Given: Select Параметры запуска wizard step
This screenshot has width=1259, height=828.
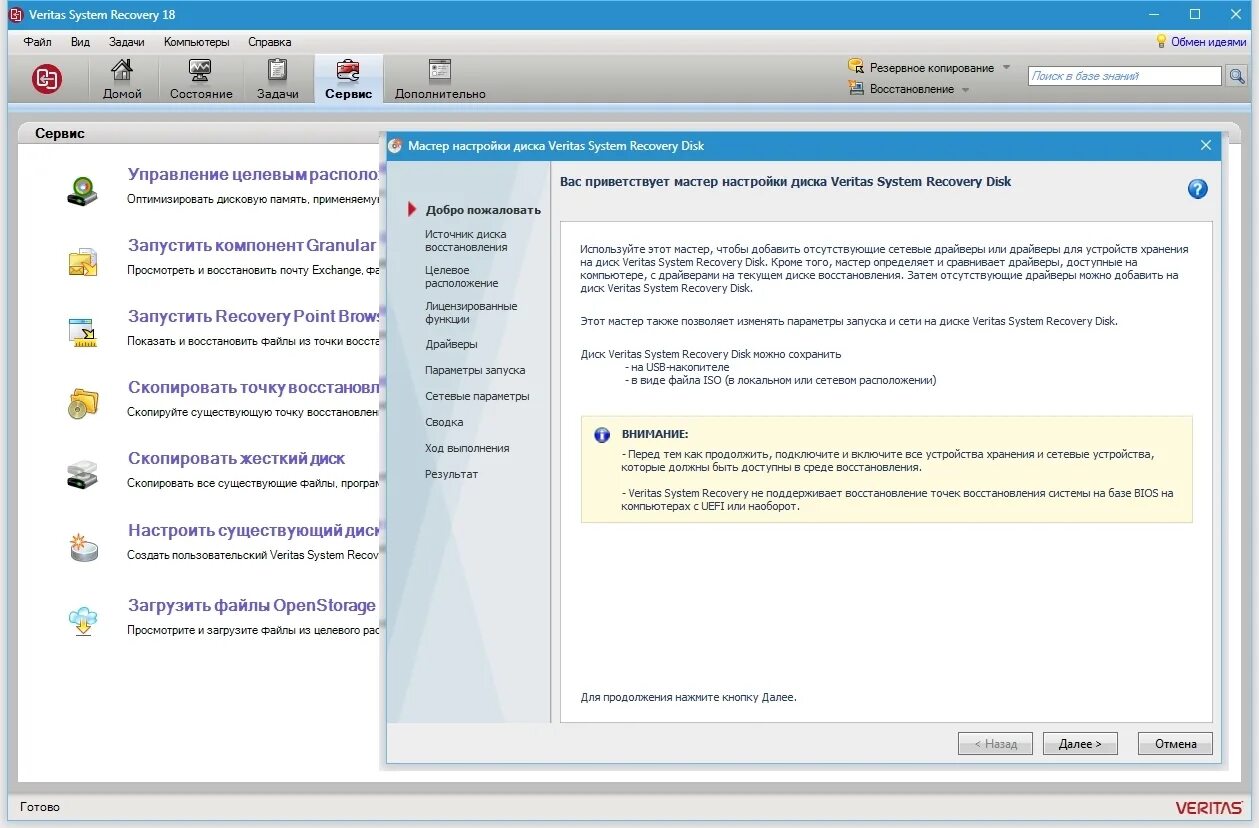Looking at the screenshot, I should pyautogui.click(x=475, y=370).
